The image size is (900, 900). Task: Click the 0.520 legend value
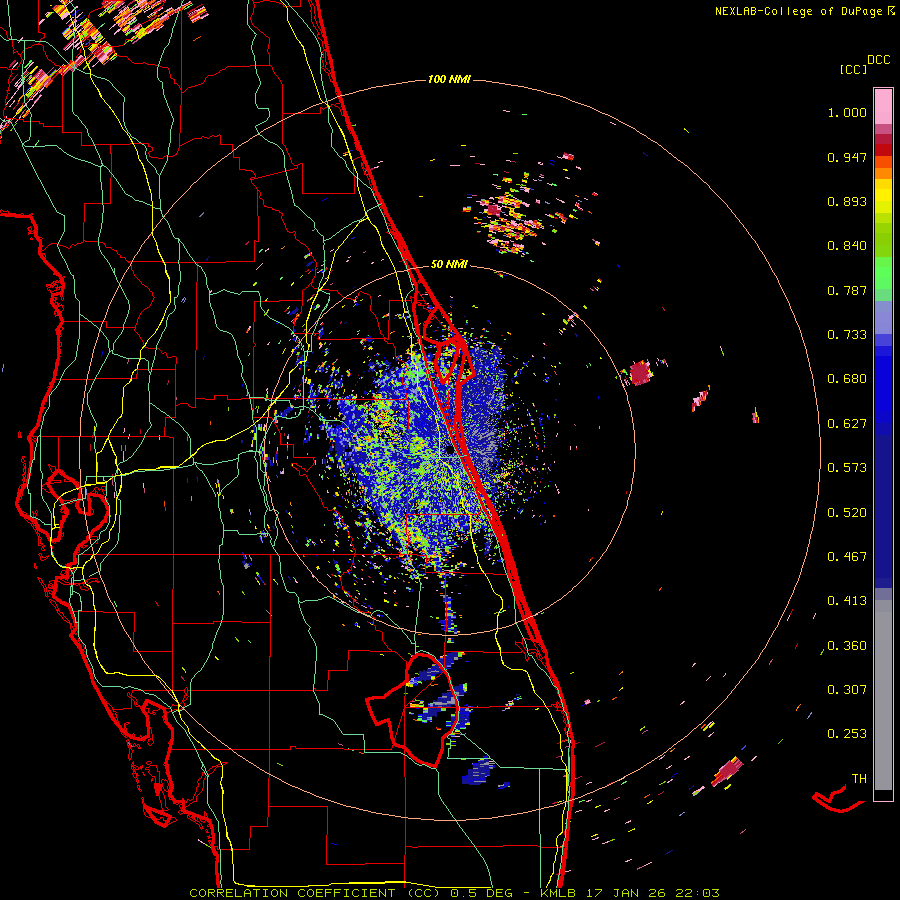click(847, 513)
